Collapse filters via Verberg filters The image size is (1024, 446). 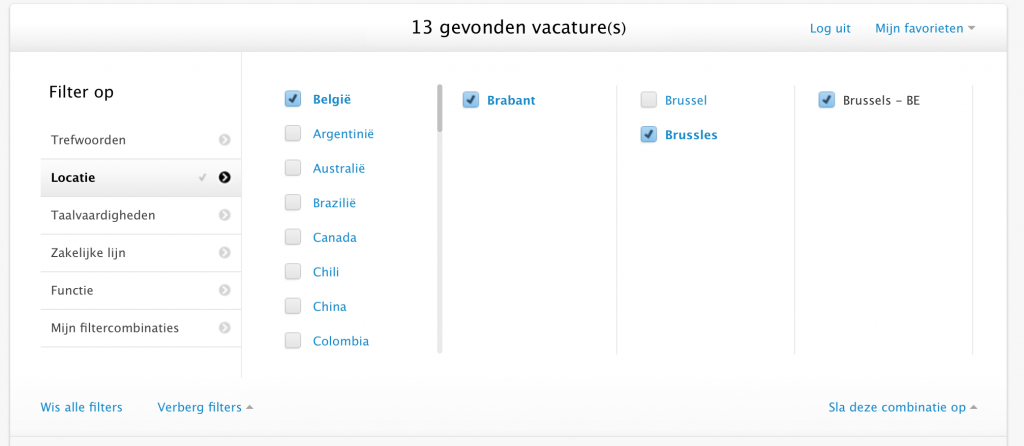(205, 407)
